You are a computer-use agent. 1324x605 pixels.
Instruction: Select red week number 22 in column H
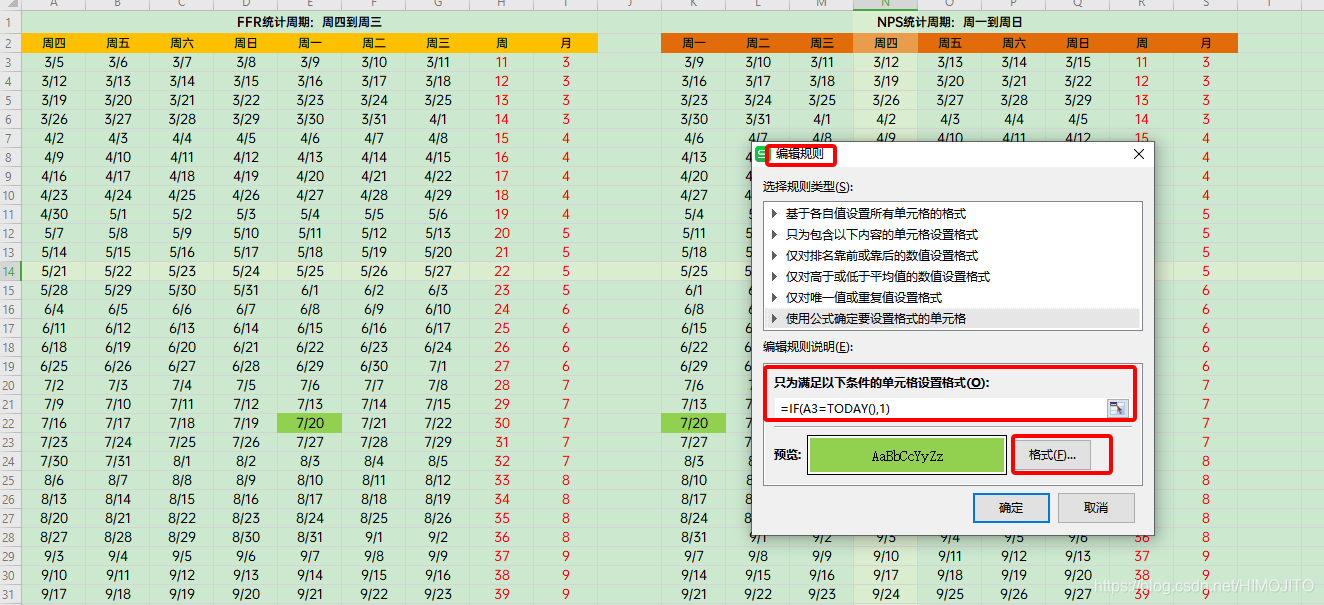502,271
